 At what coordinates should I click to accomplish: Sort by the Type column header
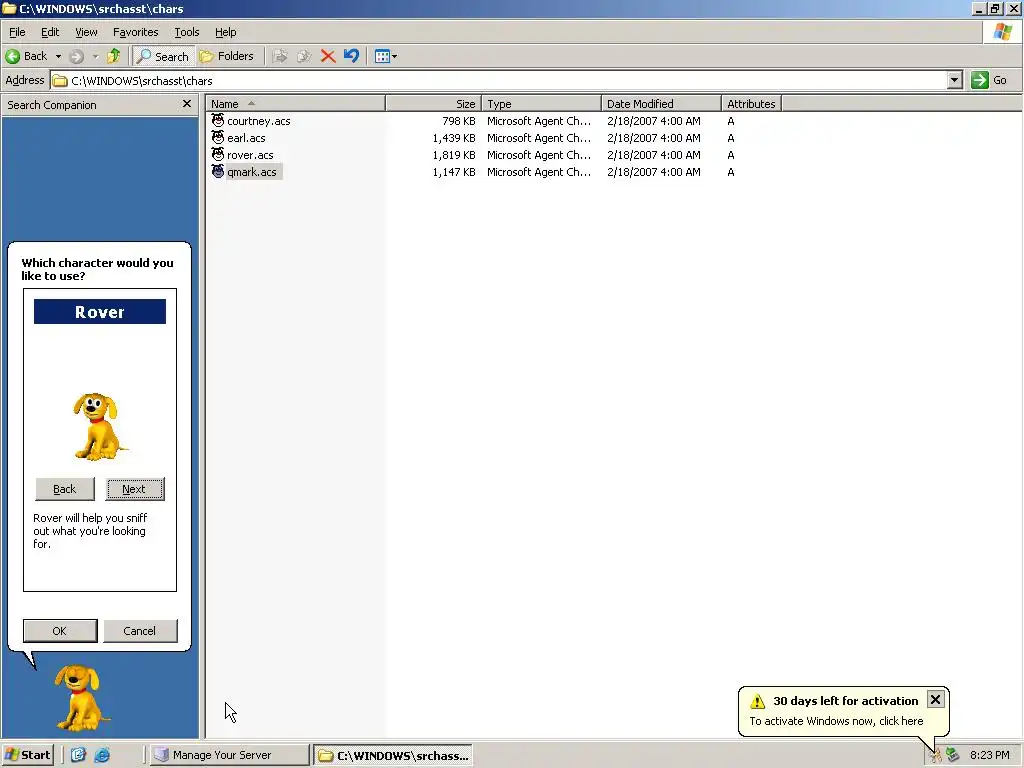point(541,104)
